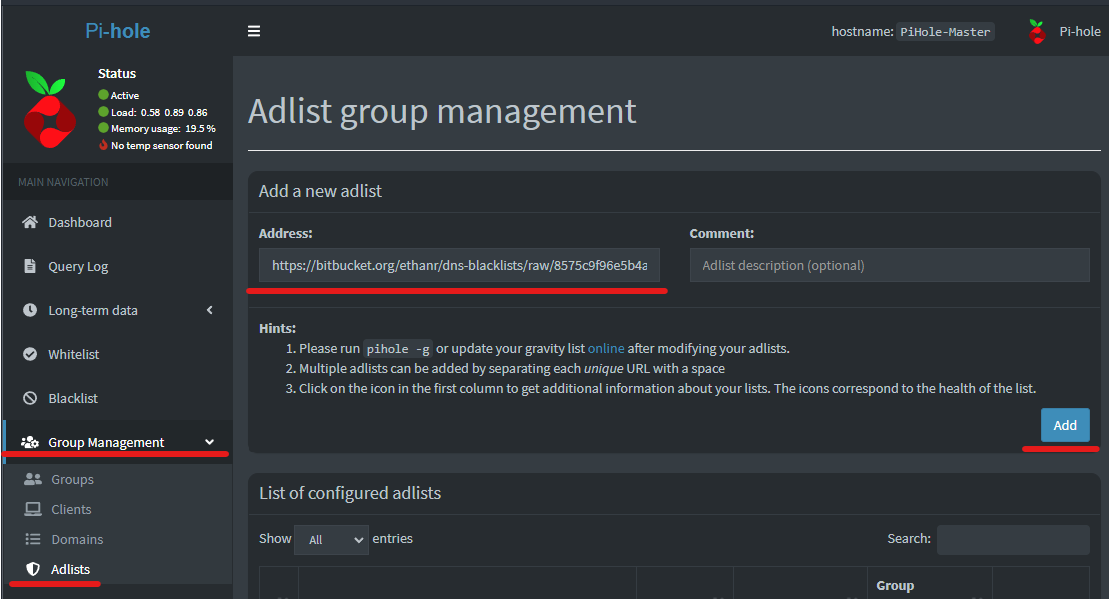This screenshot has width=1109, height=599.
Task: Select the Clients monitor icon
Action: click(34, 509)
